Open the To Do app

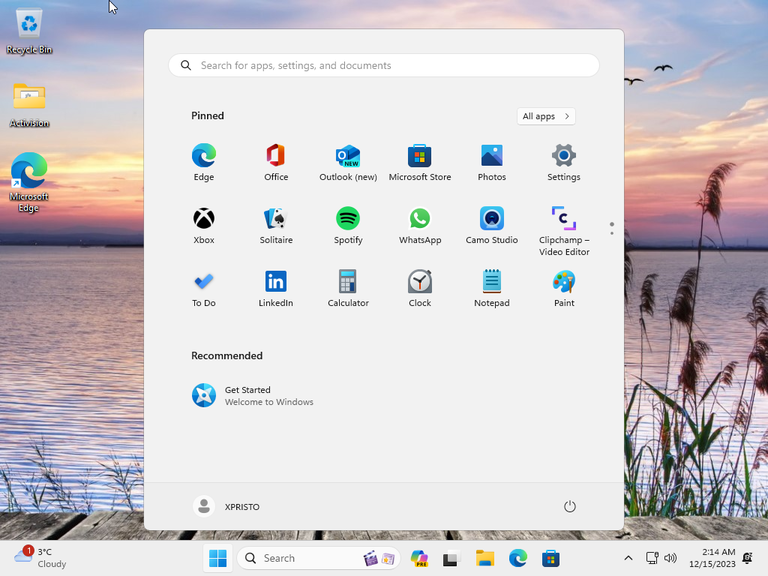click(204, 289)
